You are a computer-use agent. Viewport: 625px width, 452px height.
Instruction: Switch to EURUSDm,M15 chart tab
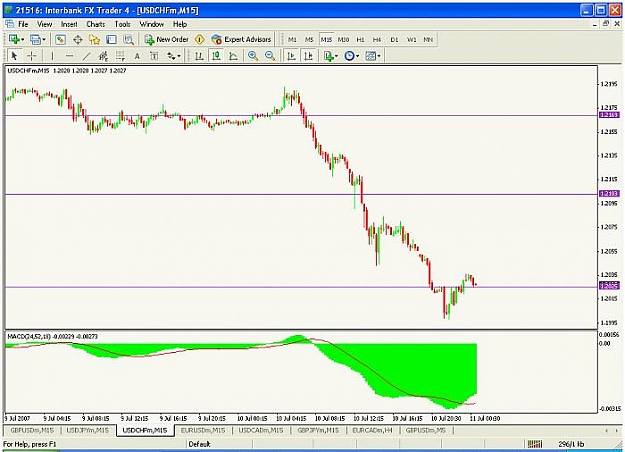click(x=203, y=430)
